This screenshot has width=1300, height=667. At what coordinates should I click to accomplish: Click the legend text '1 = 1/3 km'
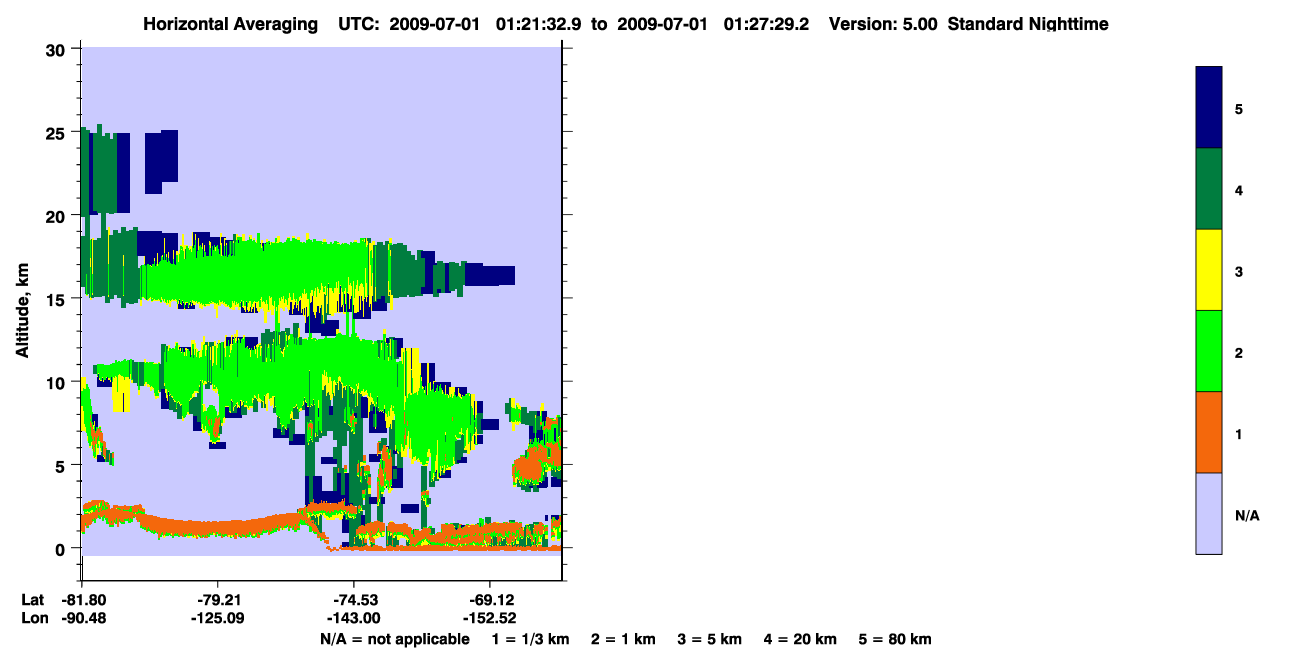pyautogui.click(x=530, y=639)
